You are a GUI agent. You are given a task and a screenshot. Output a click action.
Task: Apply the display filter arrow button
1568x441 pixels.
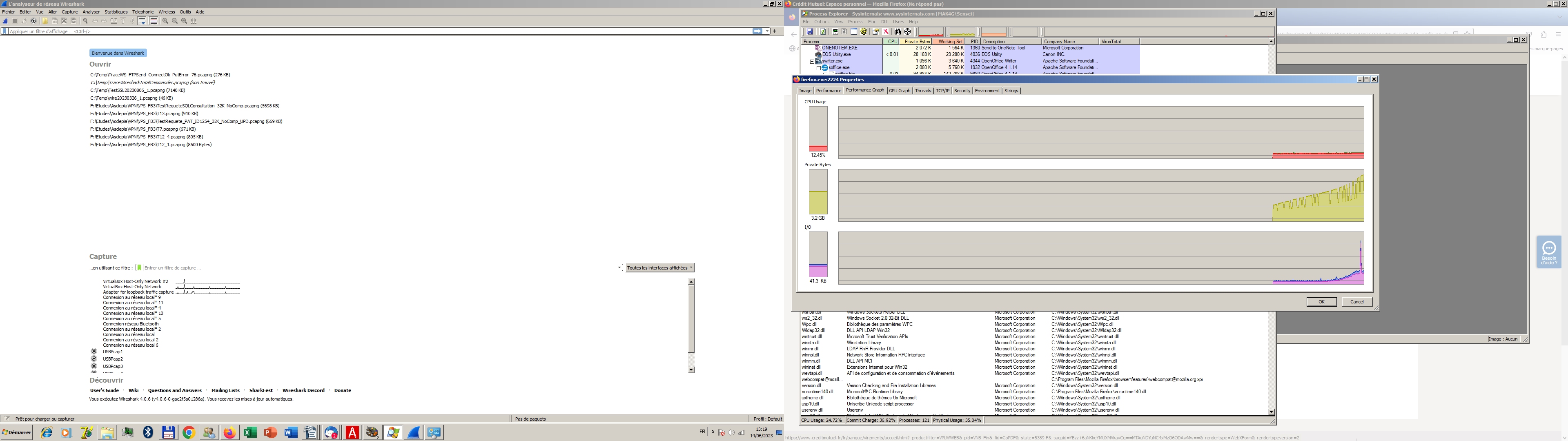(757, 31)
